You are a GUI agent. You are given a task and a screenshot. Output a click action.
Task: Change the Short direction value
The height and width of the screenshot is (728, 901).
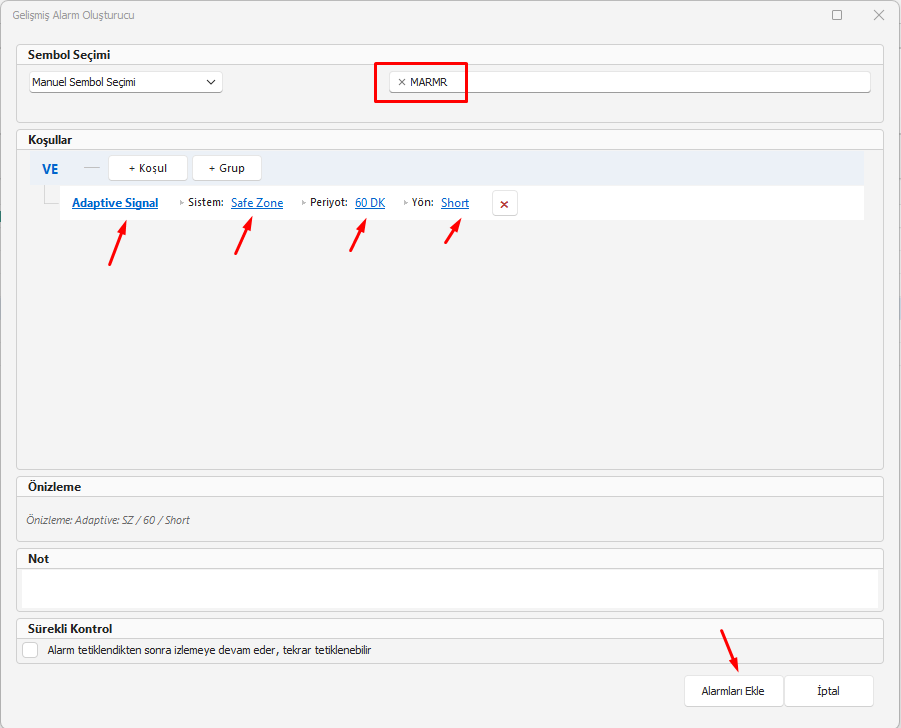[455, 203]
